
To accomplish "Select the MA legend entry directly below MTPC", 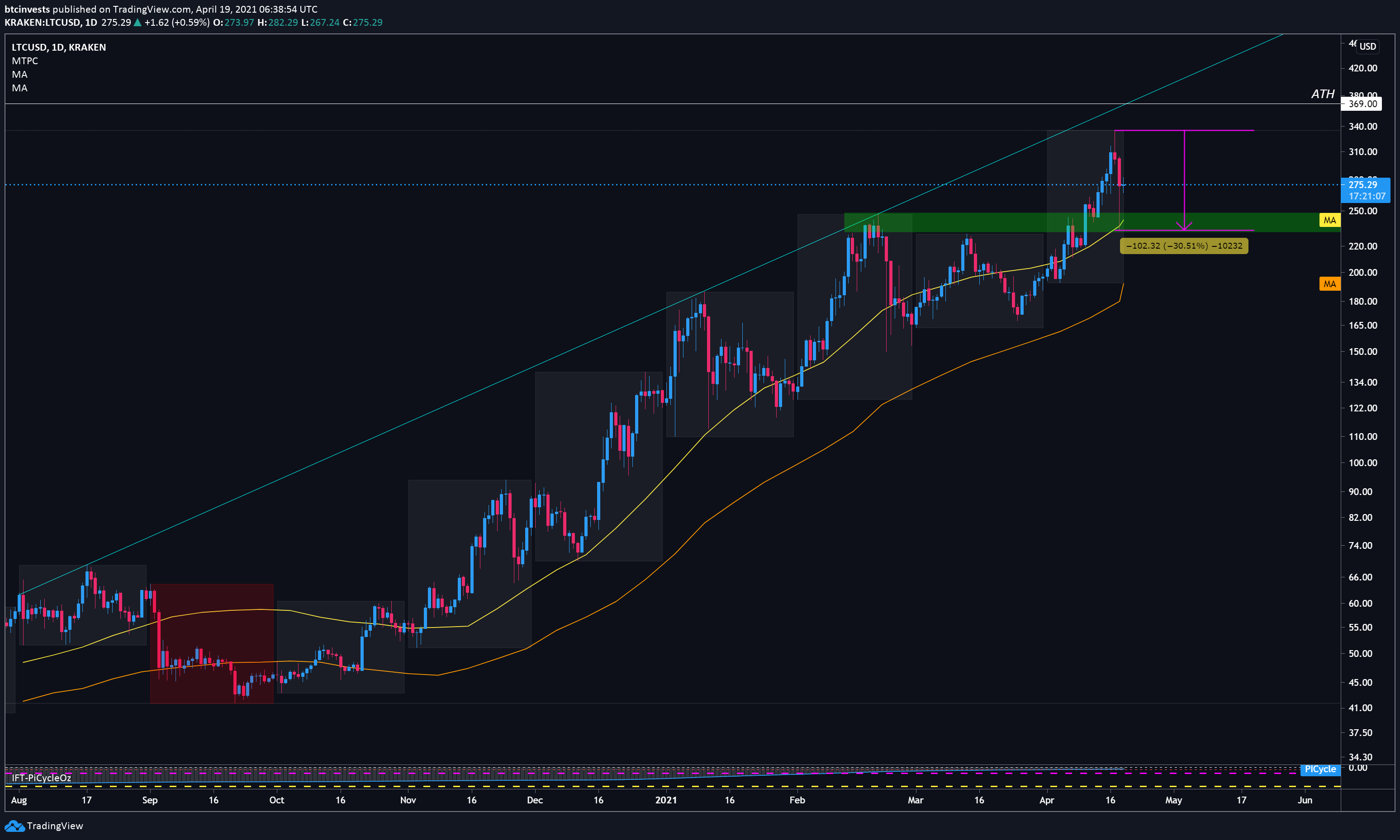I will tap(20, 75).
